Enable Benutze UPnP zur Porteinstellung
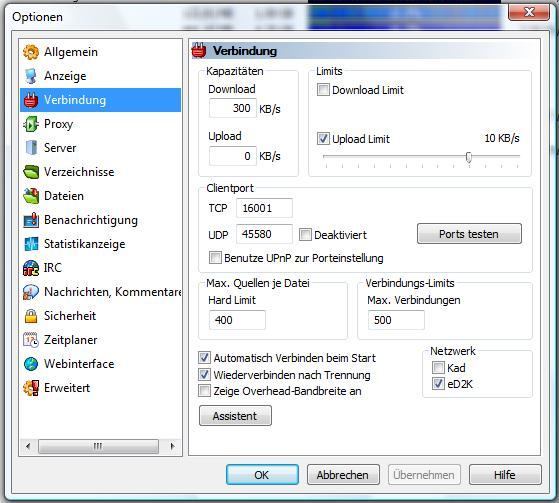This screenshot has height=503, width=559. tap(215, 257)
